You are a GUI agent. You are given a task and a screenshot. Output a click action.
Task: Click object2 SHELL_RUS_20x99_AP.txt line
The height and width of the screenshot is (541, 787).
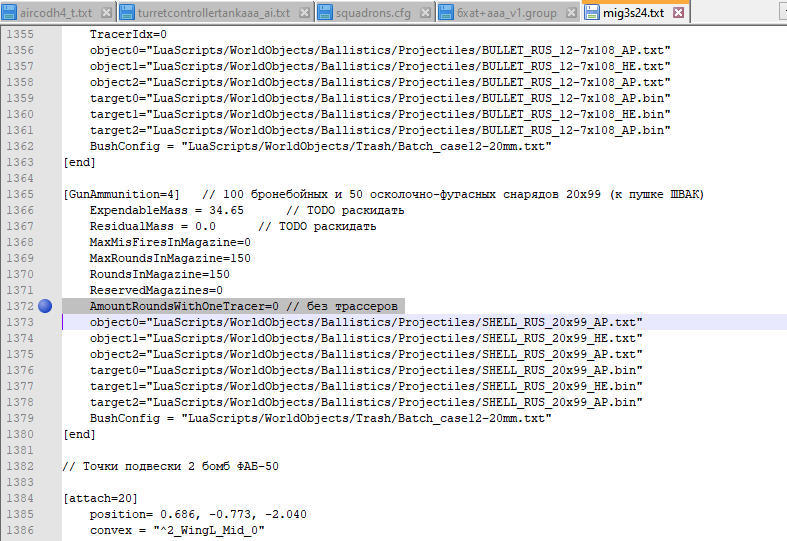pyautogui.click(x=366, y=354)
